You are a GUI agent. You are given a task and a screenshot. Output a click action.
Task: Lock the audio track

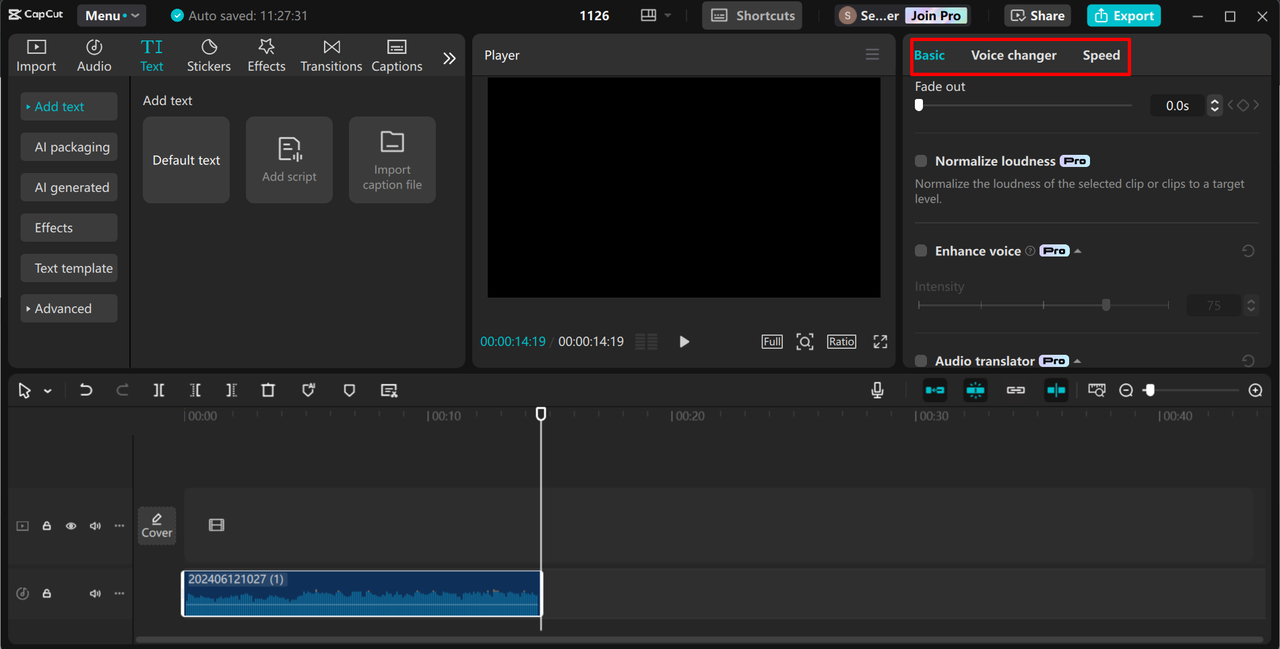pyautogui.click(x=47, y=594)
